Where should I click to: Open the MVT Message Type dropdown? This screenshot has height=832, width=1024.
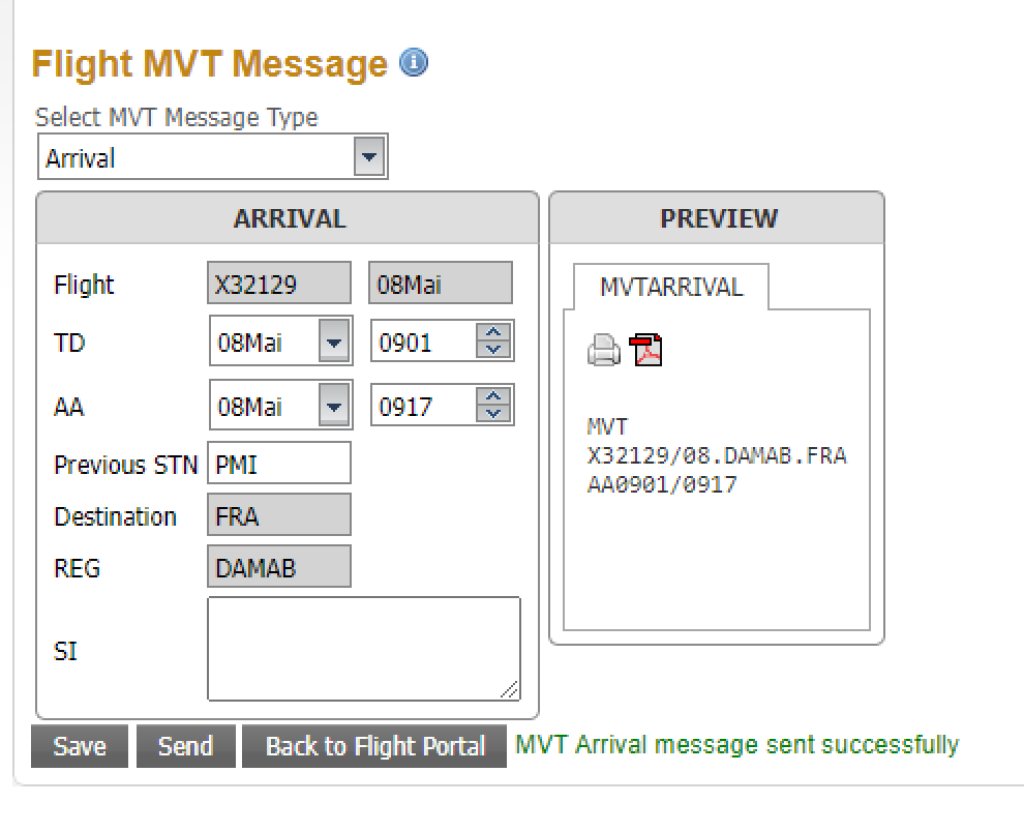click(x=370, y=158)
